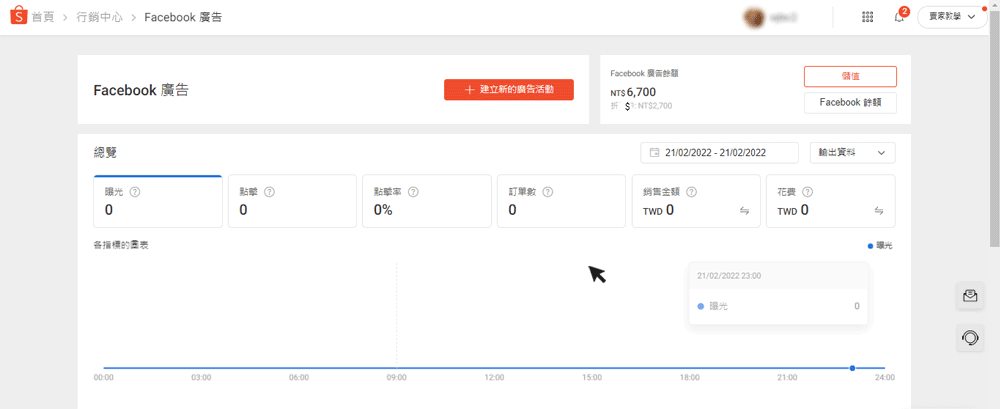Image resolution: width=1000 pixels, height=409 pixels.
Task: Click the Facebook 餘額 button
Action: coord(850,103)
